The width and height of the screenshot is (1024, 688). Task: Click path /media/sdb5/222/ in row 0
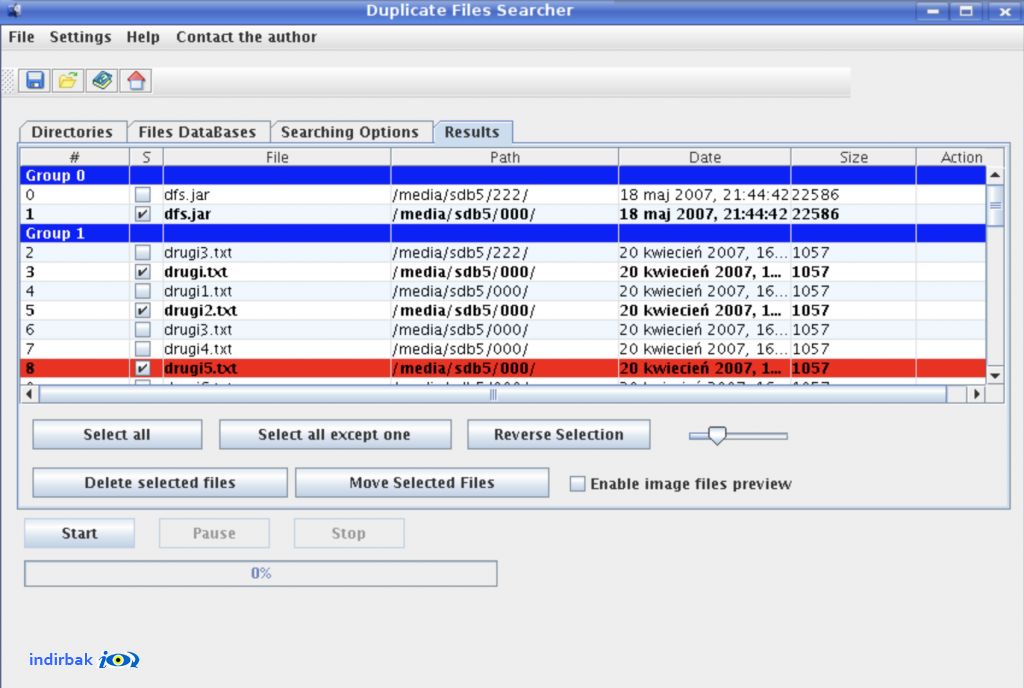point(460,195)
